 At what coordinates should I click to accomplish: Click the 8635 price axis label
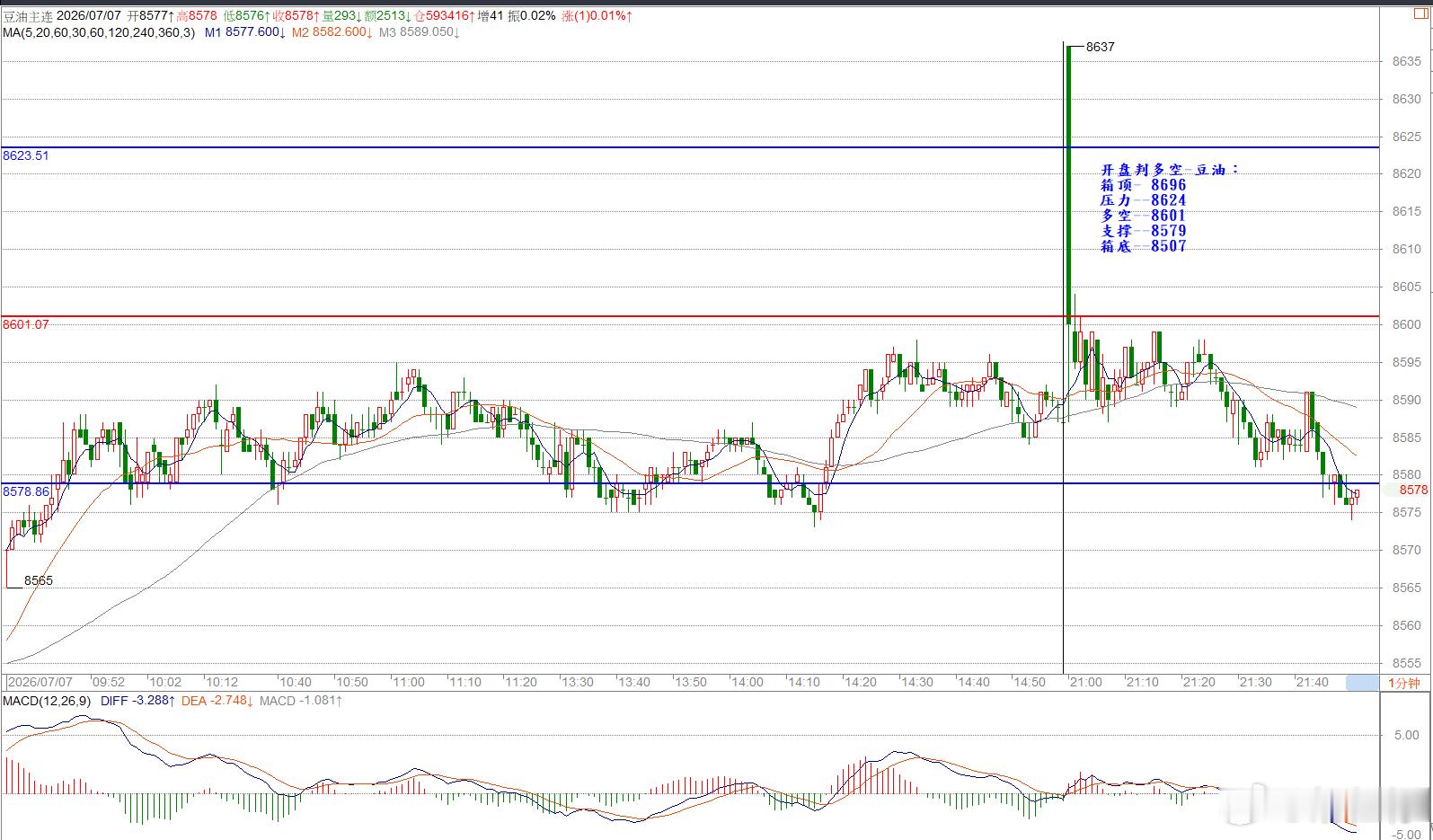1407,62
